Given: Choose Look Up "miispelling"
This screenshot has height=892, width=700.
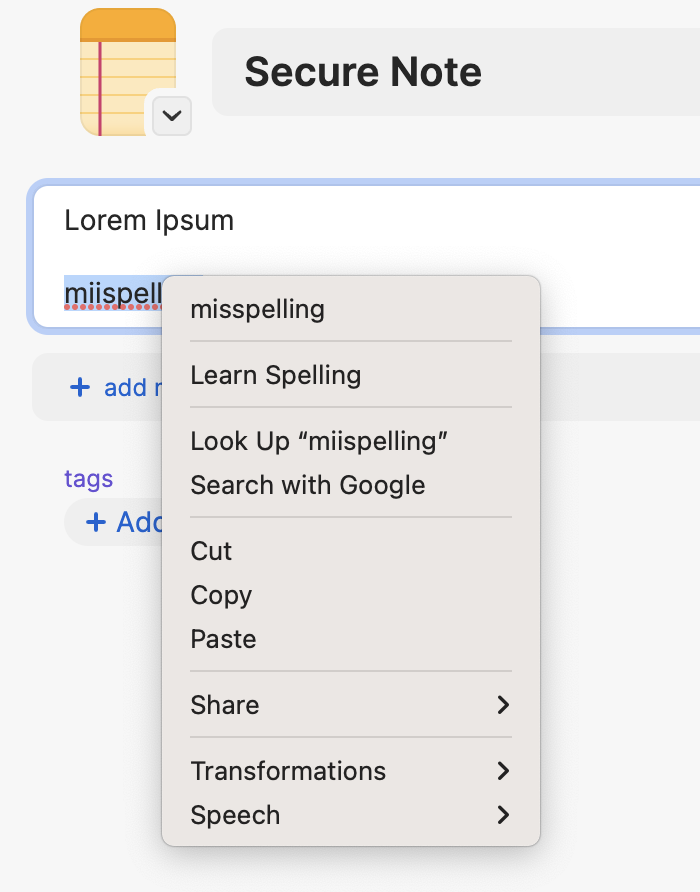Looking at the screenshot, I should tap(319, 441).
